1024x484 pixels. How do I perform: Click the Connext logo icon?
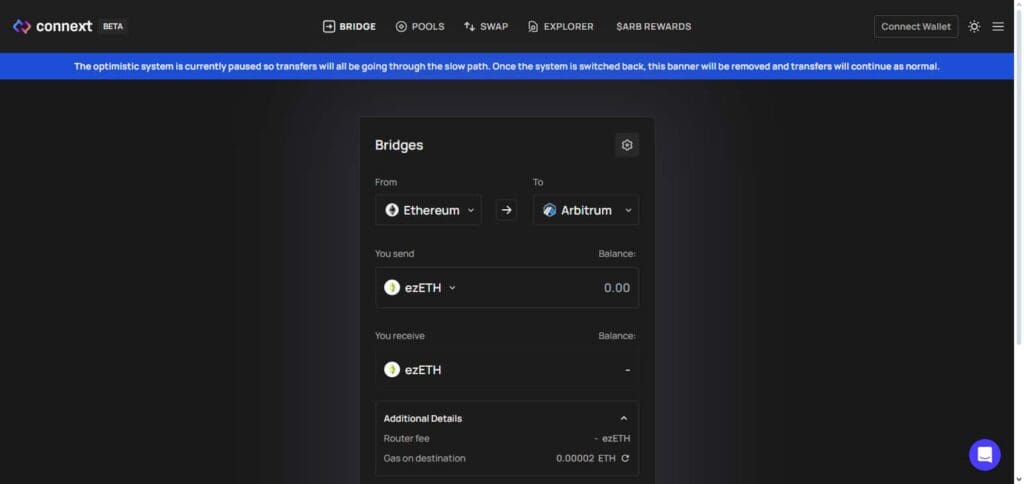tap(22, 27)
